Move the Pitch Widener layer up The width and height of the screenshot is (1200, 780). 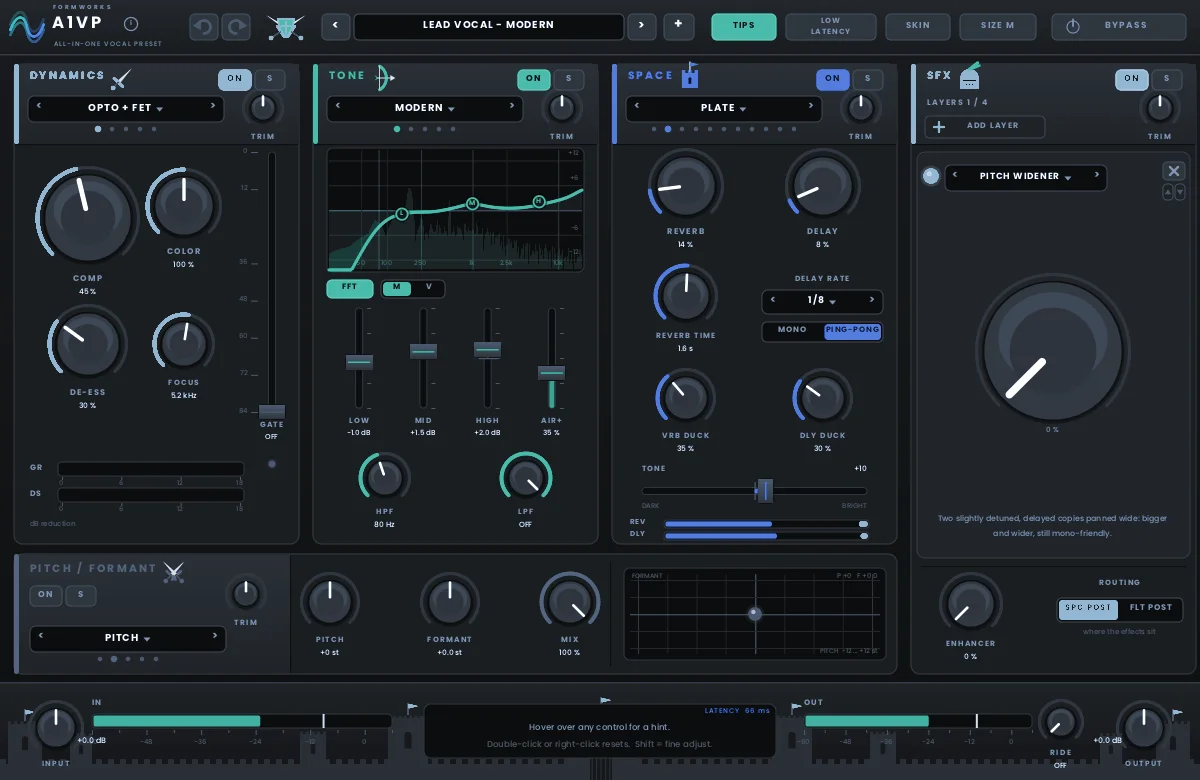click(x=1167, y=192)
